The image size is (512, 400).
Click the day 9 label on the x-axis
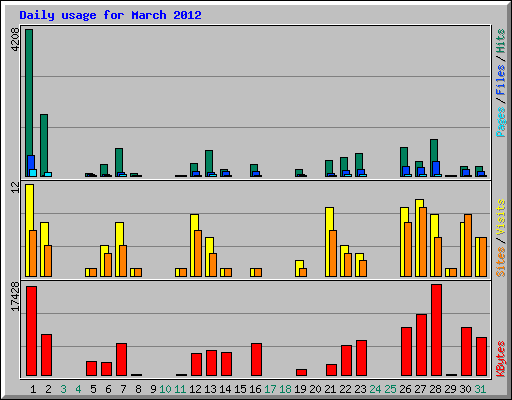(x=153, y=389)
